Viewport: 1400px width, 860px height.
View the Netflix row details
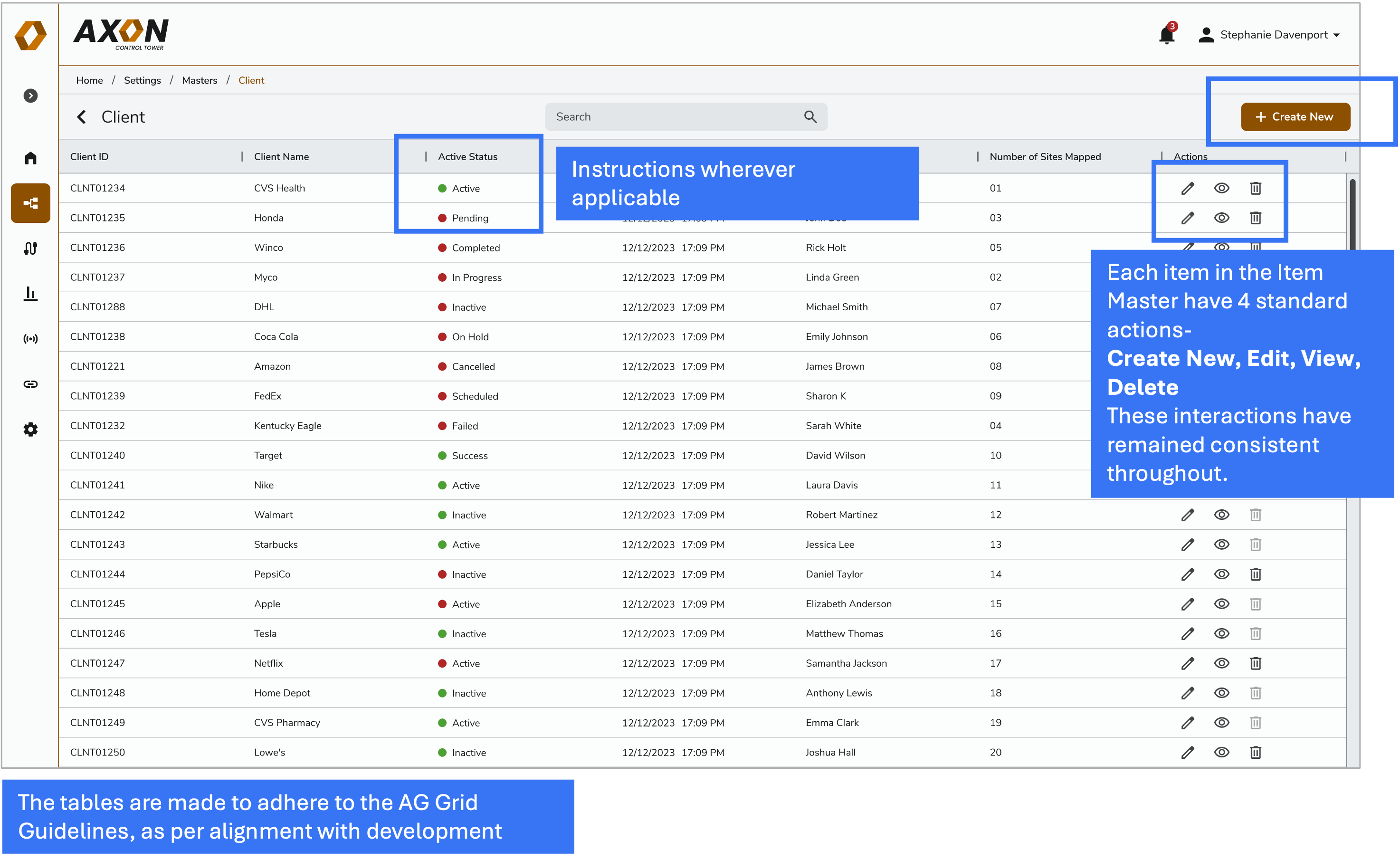1221,663
